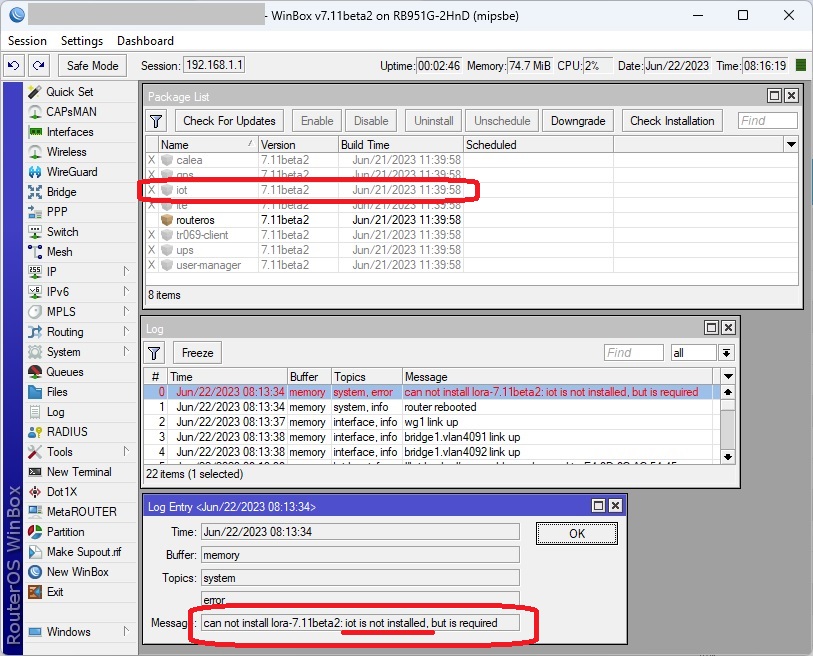Select the 'router rebooted' log entry
813x656 pixels.
431,407
